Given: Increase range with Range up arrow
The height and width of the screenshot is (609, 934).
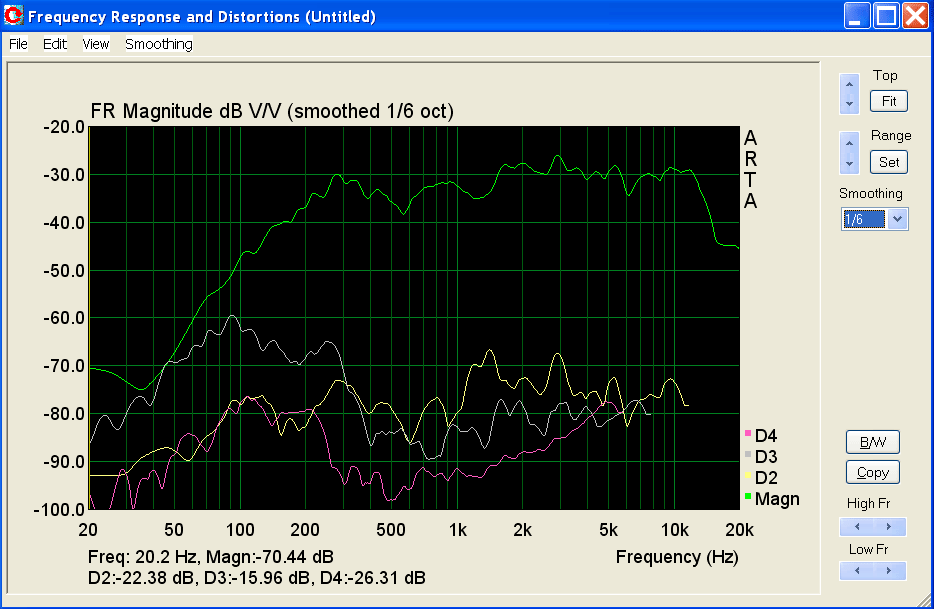Looking at the screenshot, I should point(849,143).
